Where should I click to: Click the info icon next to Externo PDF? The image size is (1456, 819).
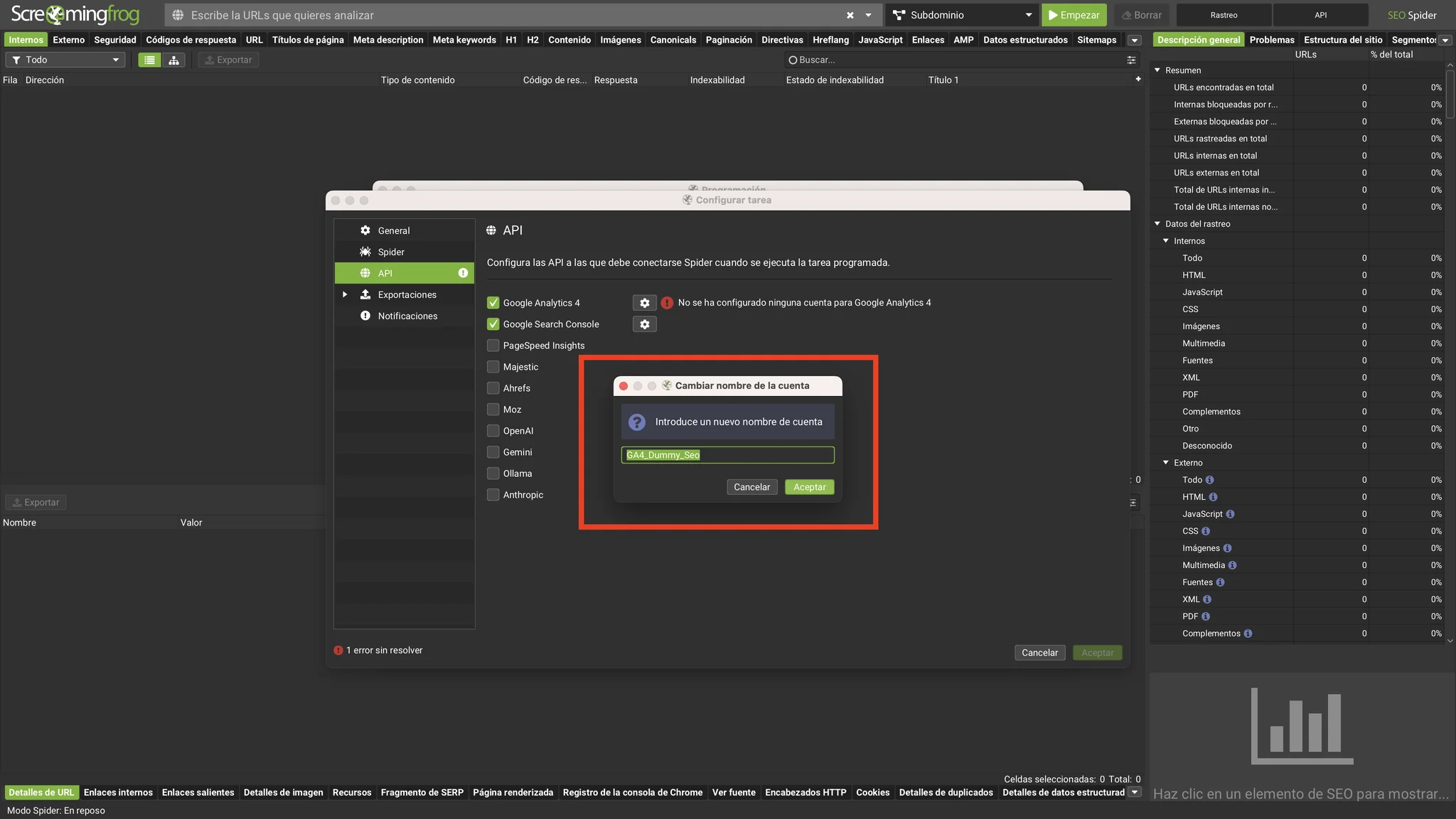(1206, 616)
